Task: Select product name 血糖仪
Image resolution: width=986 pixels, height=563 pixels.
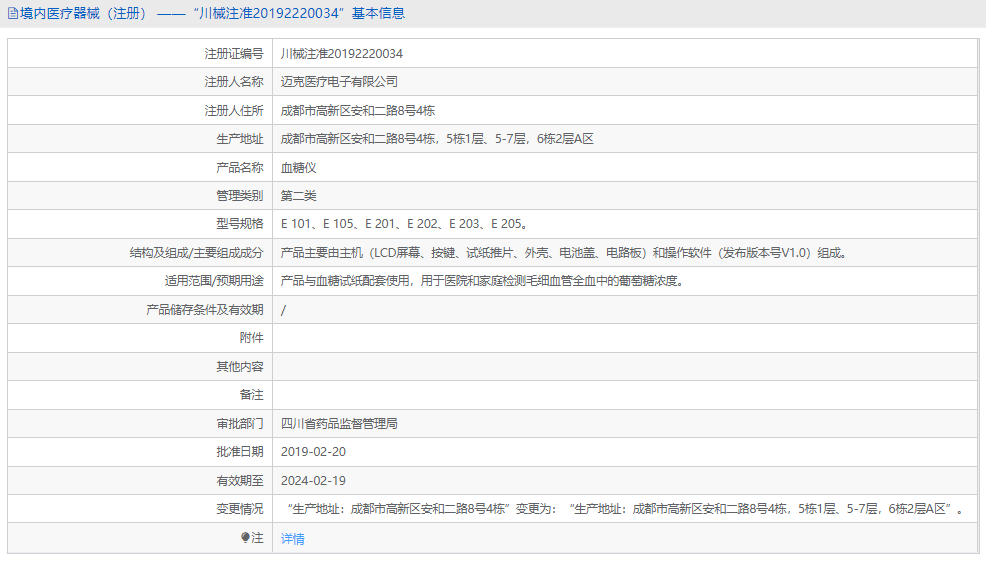Action: 299,167
